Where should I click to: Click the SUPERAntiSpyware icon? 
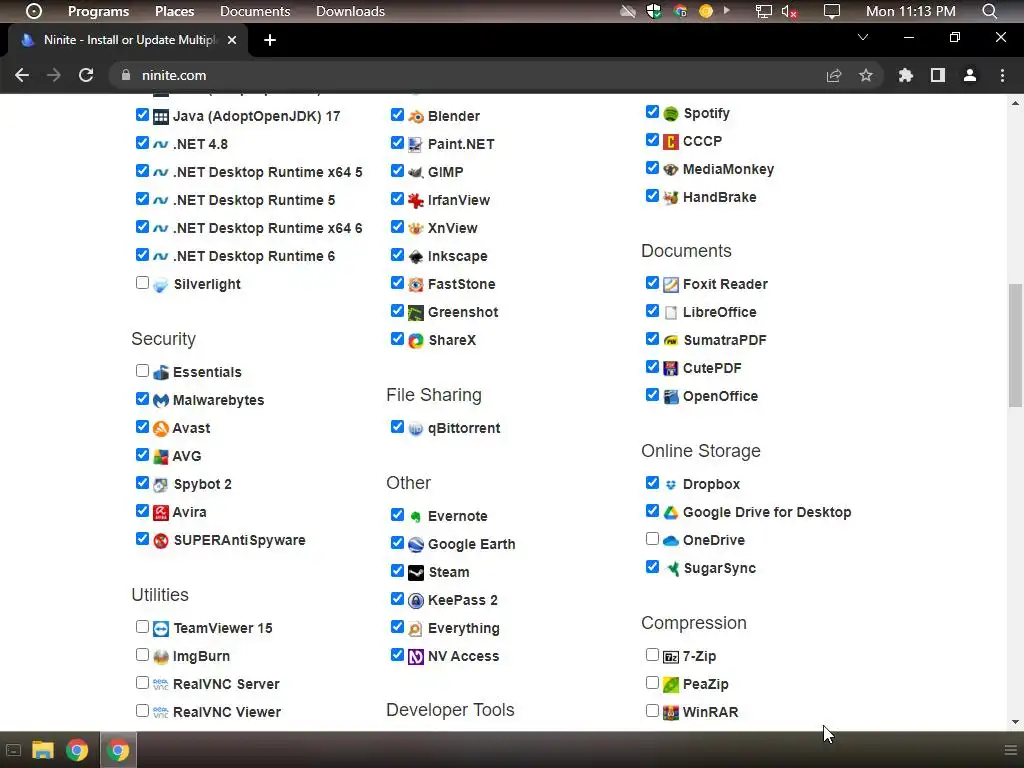(x=161, y=541)
